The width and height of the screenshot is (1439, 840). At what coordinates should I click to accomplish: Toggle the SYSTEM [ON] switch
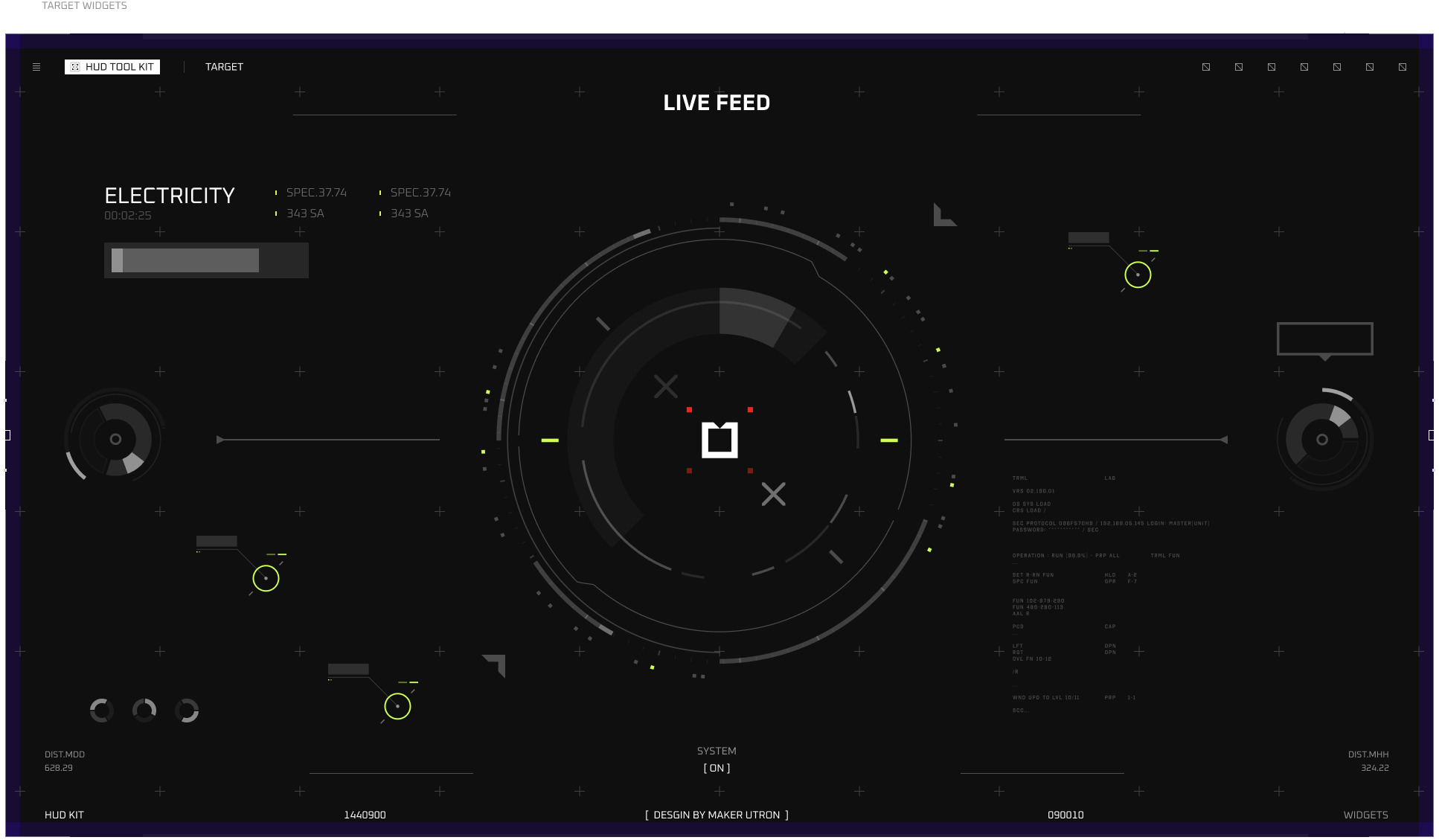(717, 768)
